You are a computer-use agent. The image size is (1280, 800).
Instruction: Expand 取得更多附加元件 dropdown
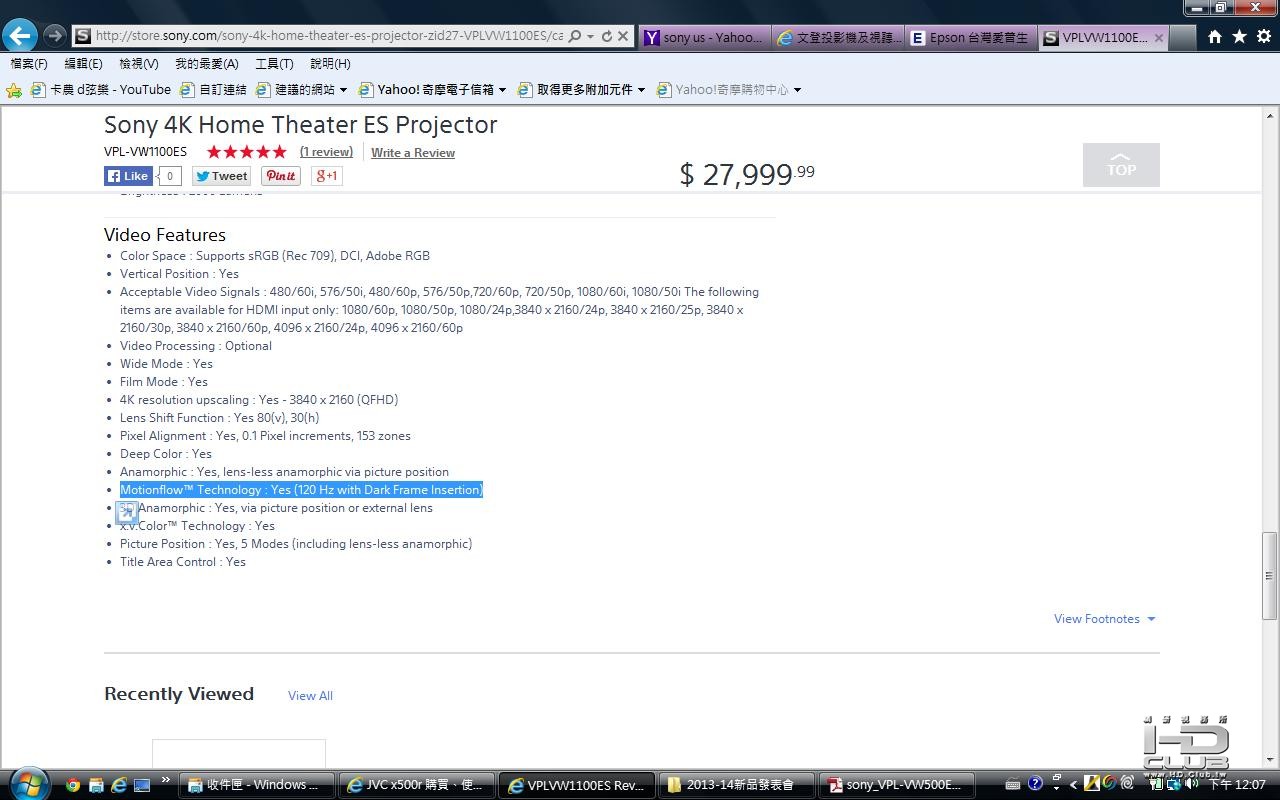641,90
